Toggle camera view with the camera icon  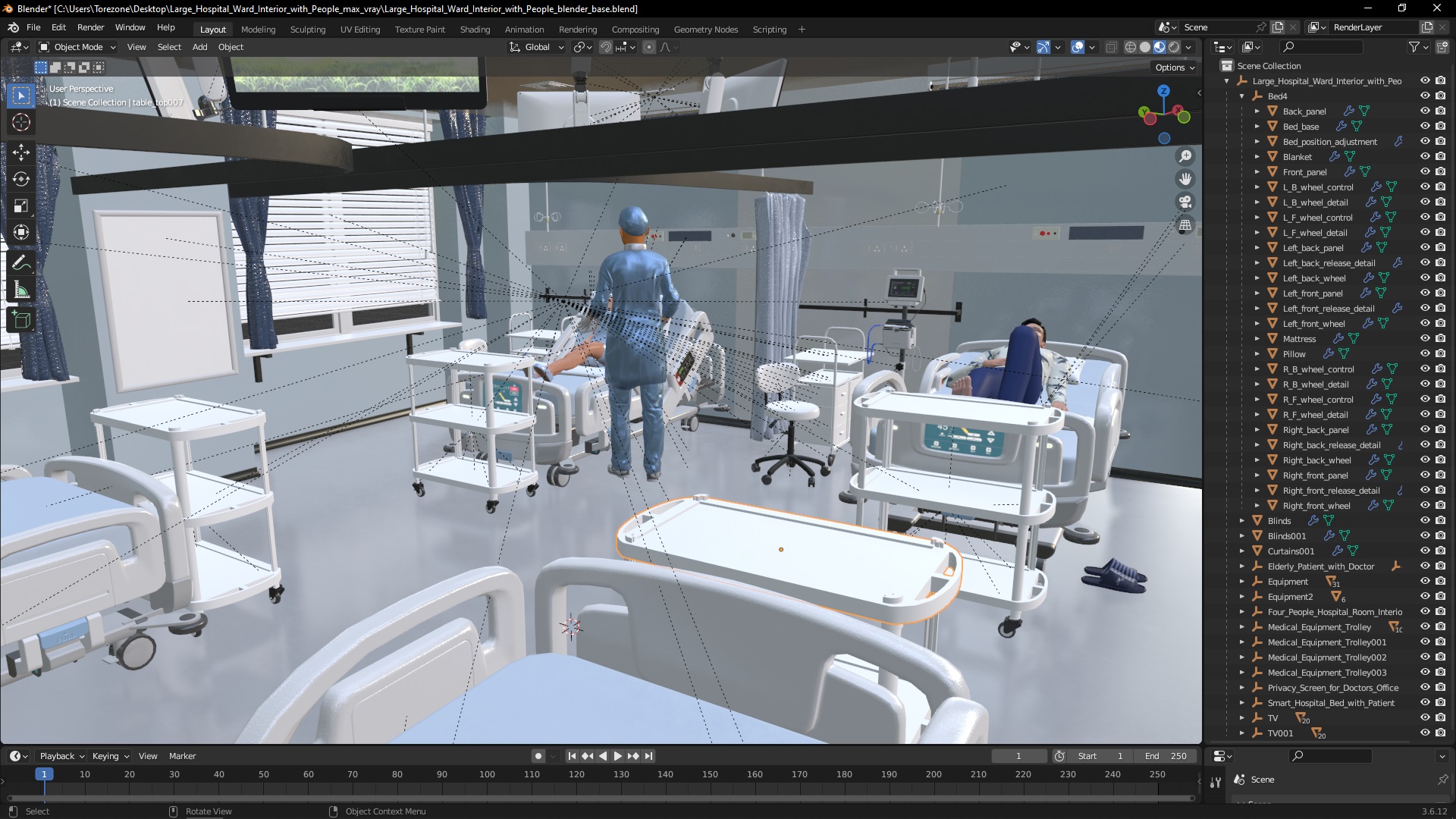coord(1185,202)
